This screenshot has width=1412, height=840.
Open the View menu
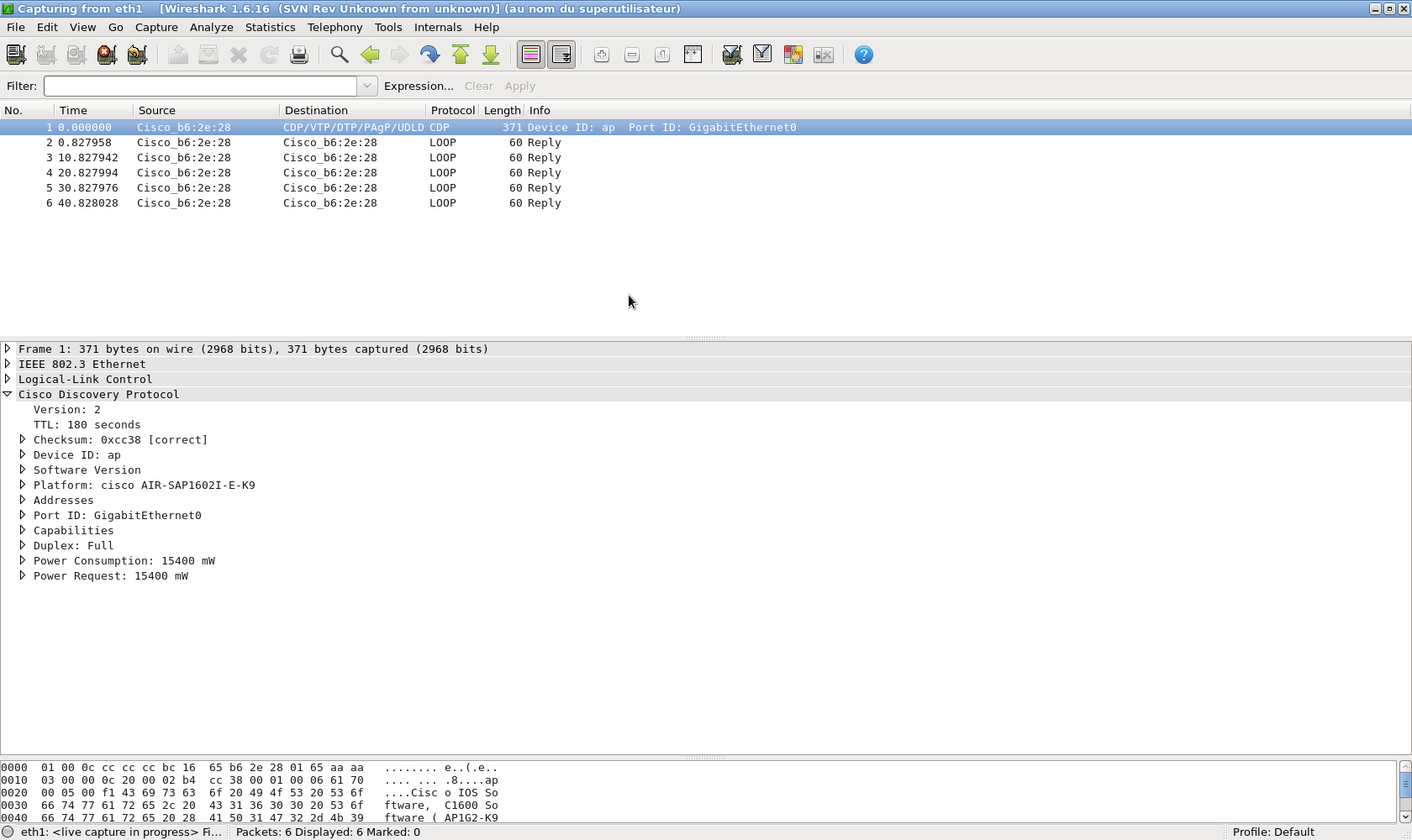point(82,27)
